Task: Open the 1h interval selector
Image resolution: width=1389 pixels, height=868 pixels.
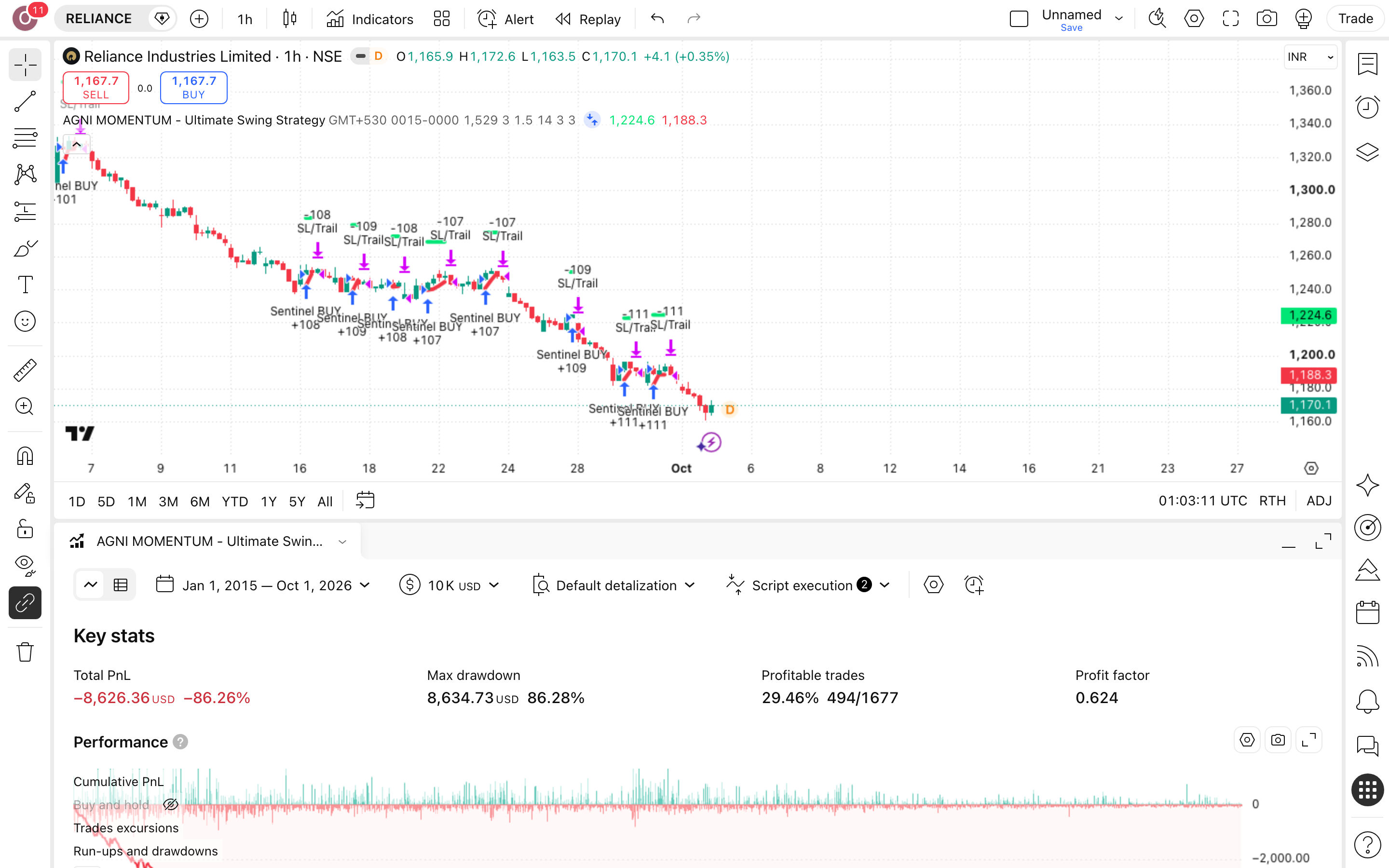Action: coord(245,19)
